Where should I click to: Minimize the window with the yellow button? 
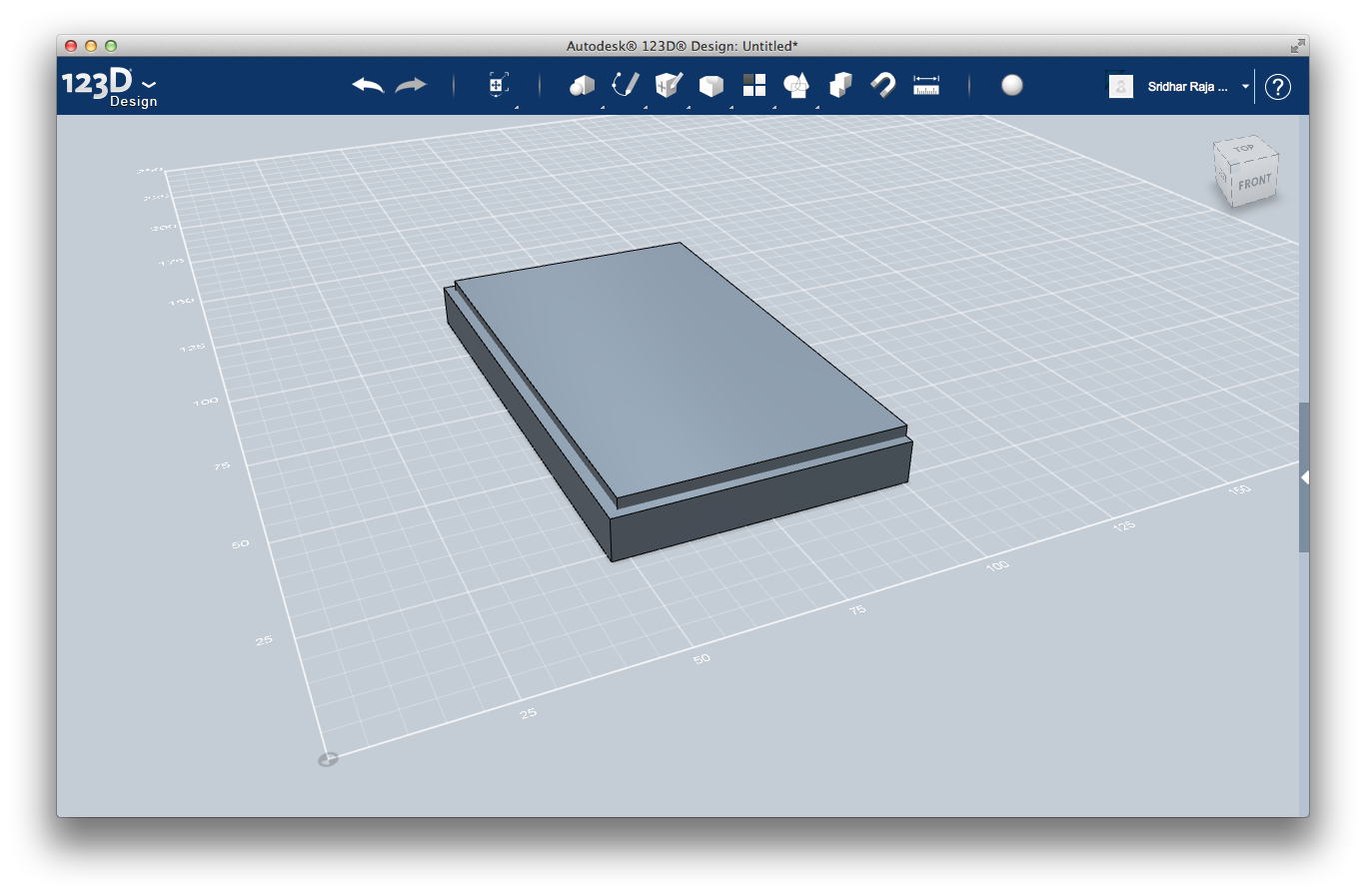click(x=91, y=46)
